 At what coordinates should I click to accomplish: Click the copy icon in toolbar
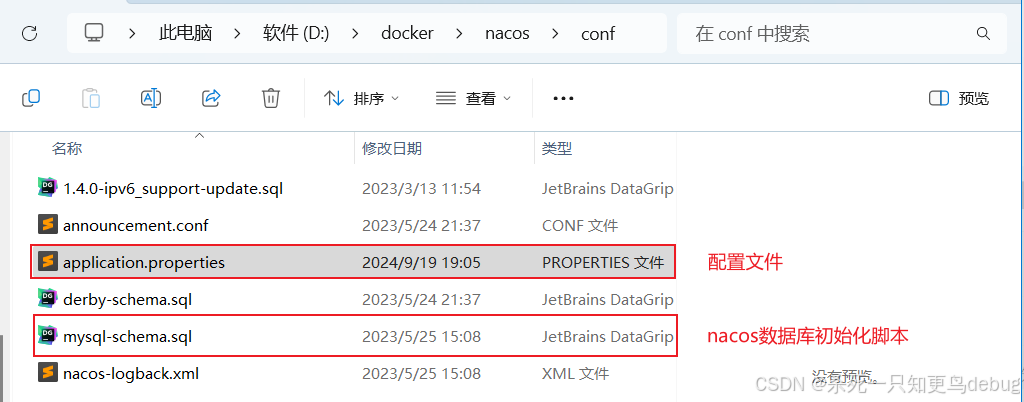31,99
